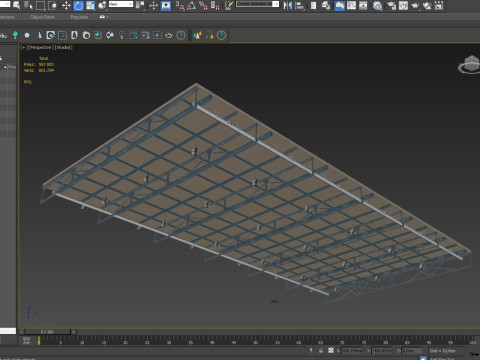Open the Perspective viewport label menu

click(x=40, y=47)
